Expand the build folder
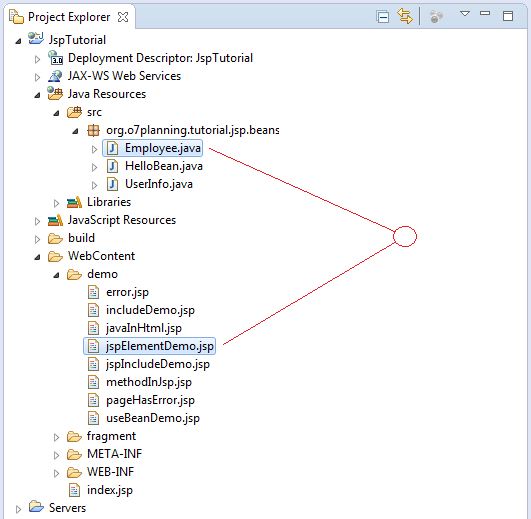 click(x=37, y=239)
